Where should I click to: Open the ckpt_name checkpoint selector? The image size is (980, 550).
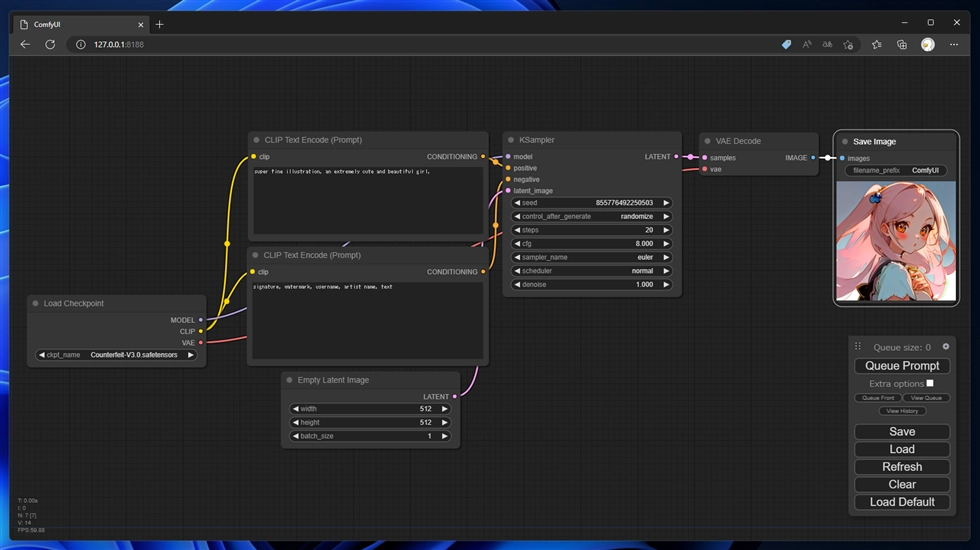pos(117,355)
